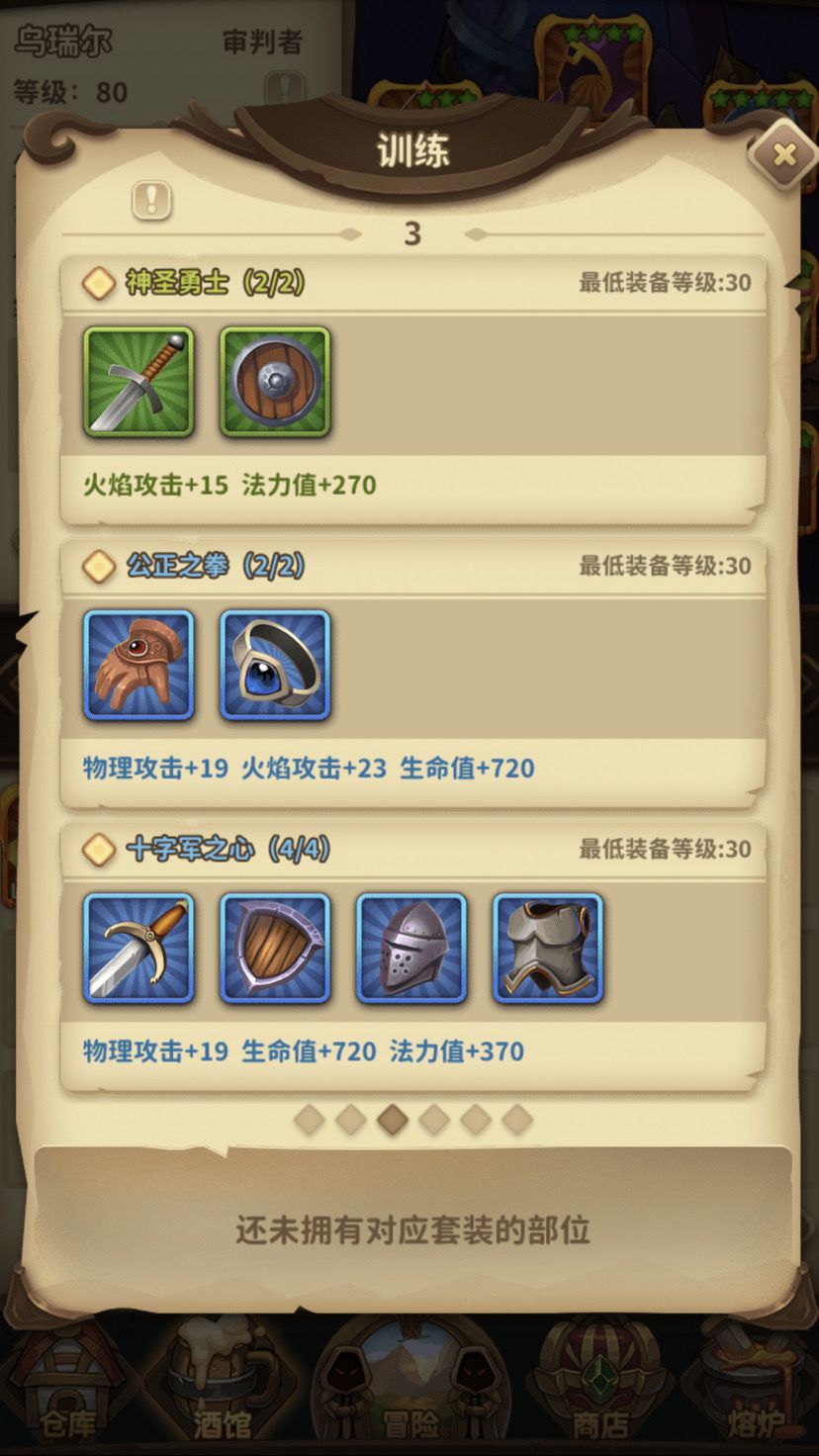The height and width of the screenshot is (1456, 819).
Task: Go to the last page dot
Action: pyautogui.click(x=517, y=1120)
